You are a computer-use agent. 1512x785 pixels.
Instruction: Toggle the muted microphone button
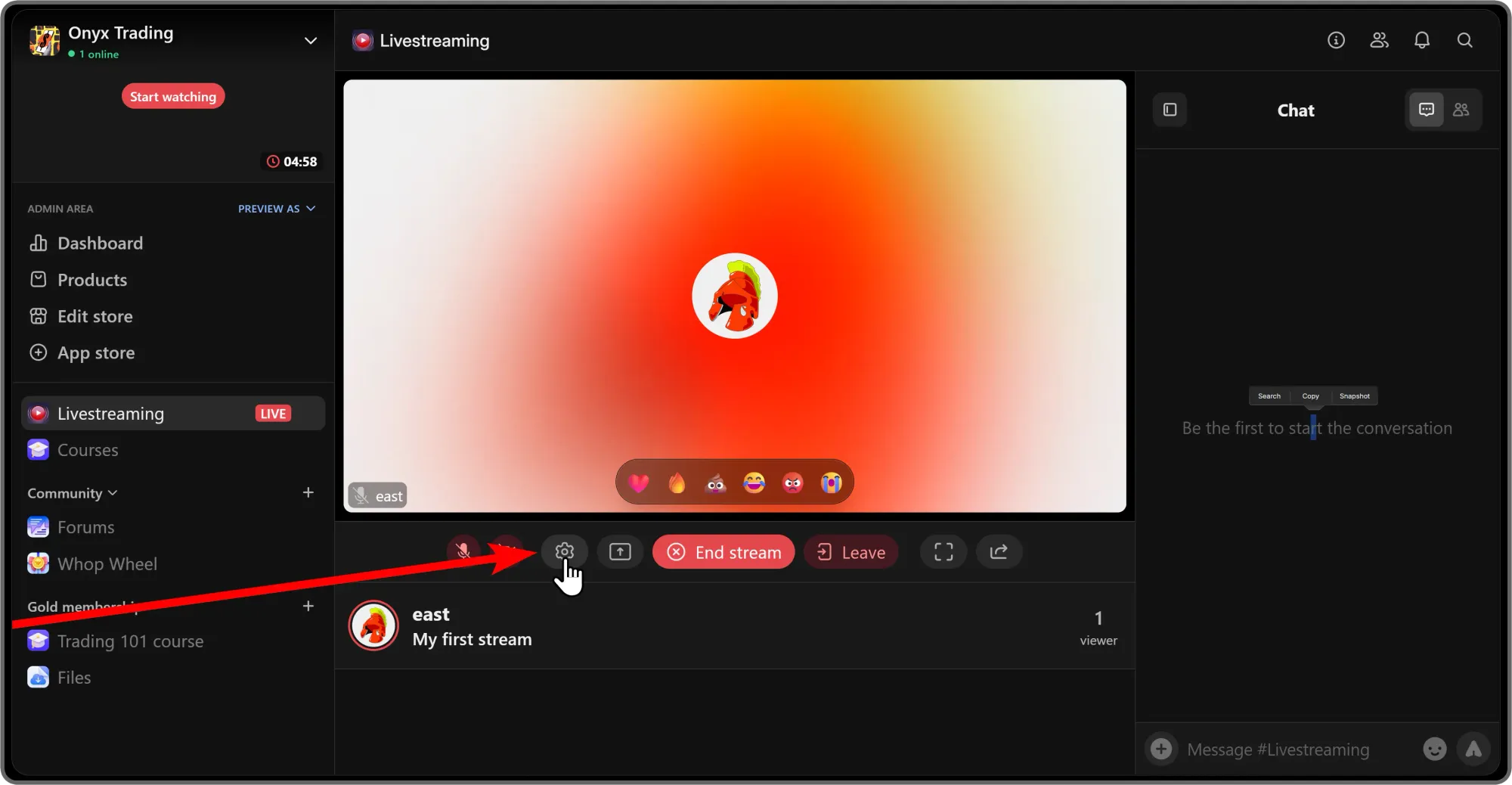point(463,551)
